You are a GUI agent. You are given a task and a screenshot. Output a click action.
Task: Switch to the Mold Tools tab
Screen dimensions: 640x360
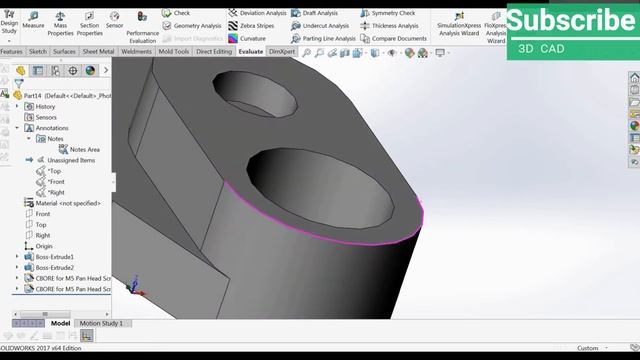(x=173, y=51)
